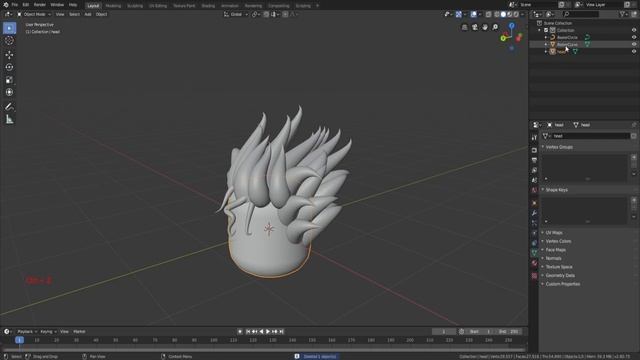Play the animation forward
This screenshot has height=360, width=640.
(x=268, y=332)
